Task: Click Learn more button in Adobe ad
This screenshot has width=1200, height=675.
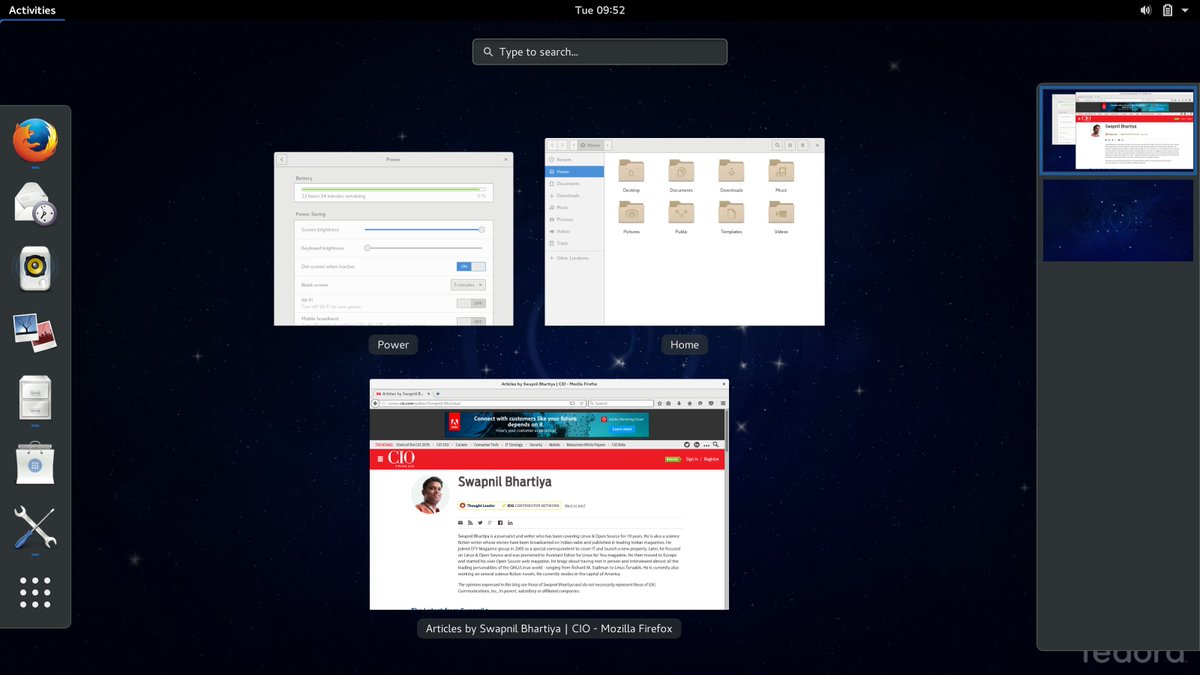Action: coord(621,429)
